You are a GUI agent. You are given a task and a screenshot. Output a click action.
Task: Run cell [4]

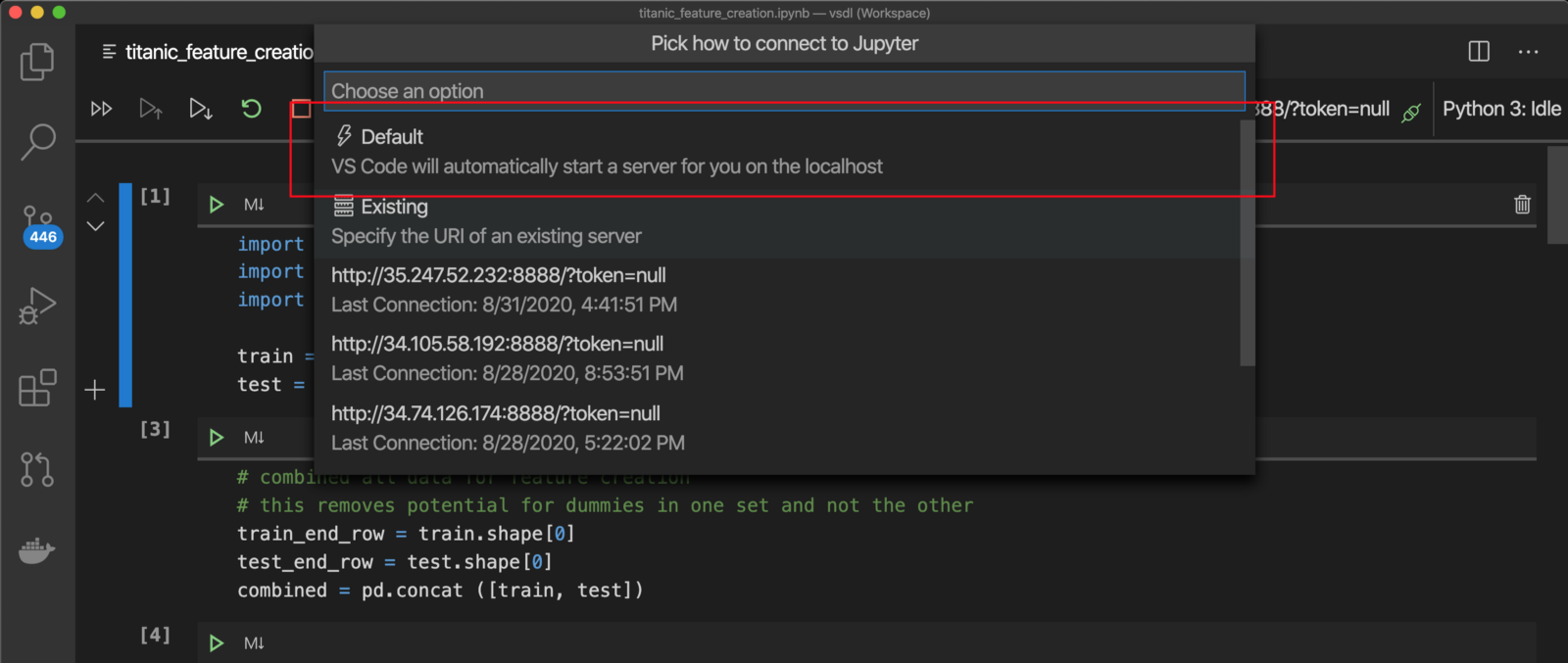(217, 643)
